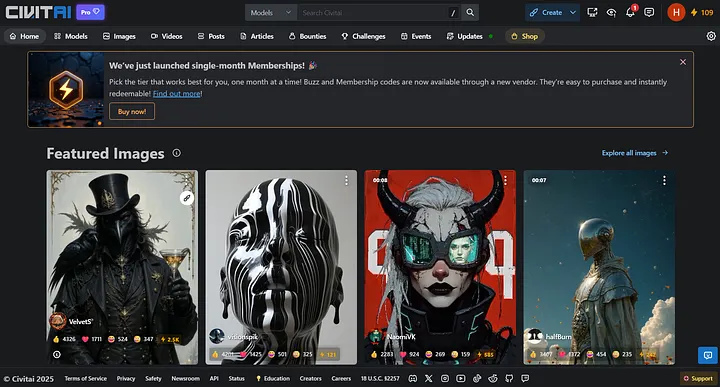
Task: Open three-dot menu on halfBurn card
Action: pos(664,180)
